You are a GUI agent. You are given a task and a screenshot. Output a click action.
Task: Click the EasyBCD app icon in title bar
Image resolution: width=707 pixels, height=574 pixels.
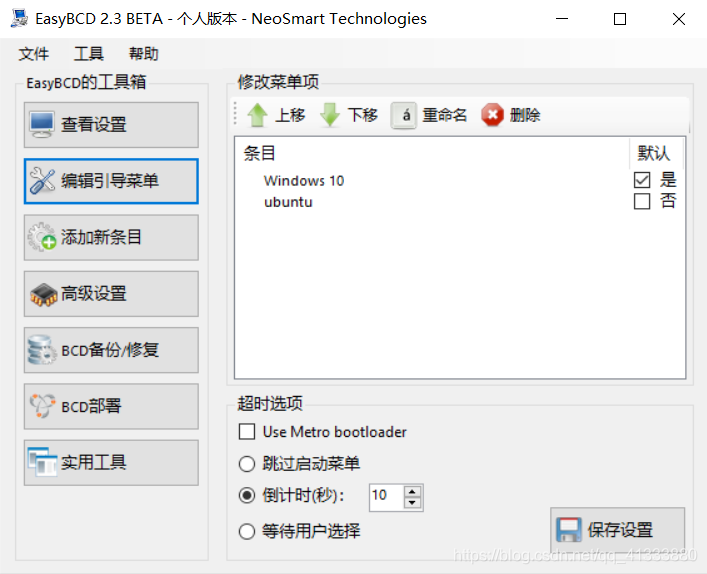(19, 18)
